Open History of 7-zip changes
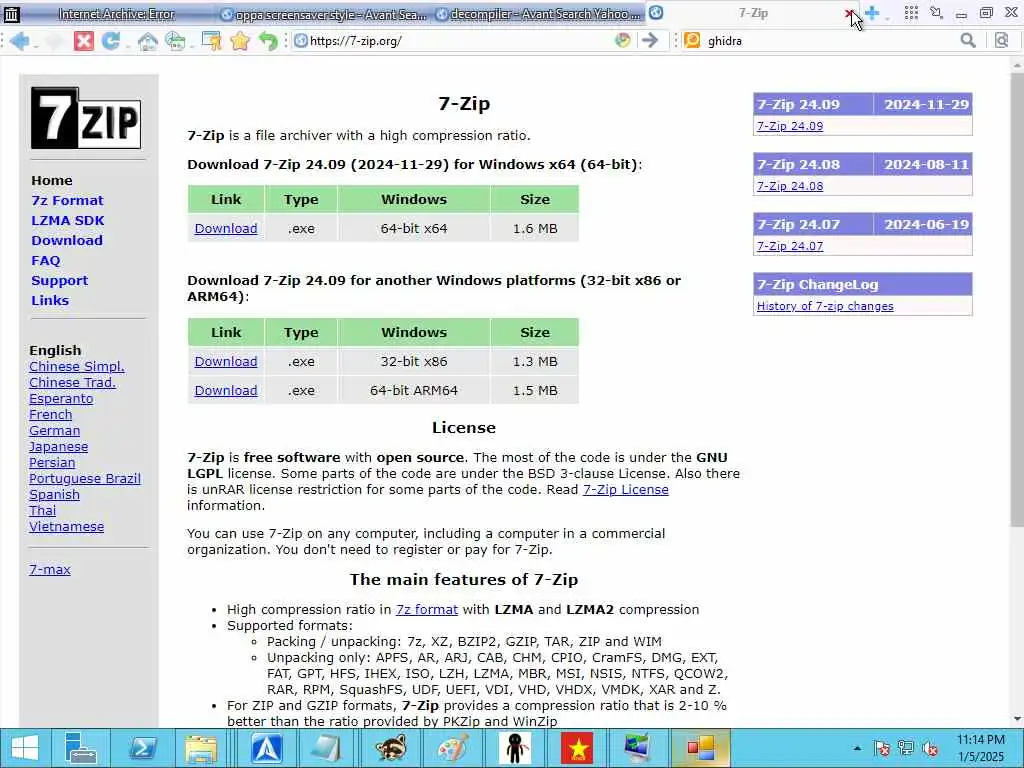 (x=825, y=306)
